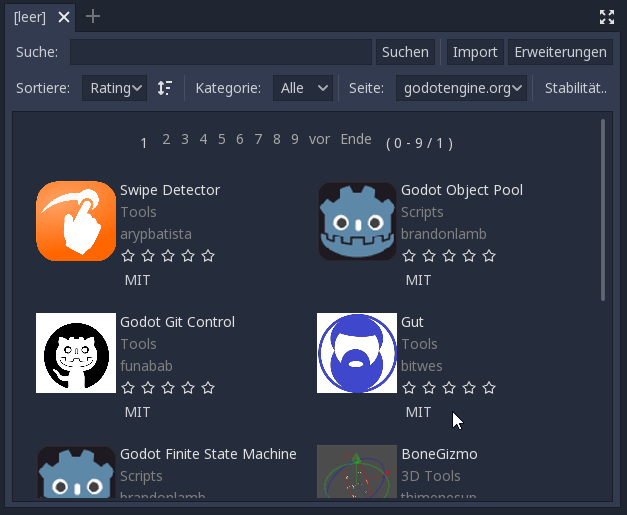Image resolution: width=627 pixels, height=515 pixels.
Task: Go to page 3
Action: (x=185, y=139)
